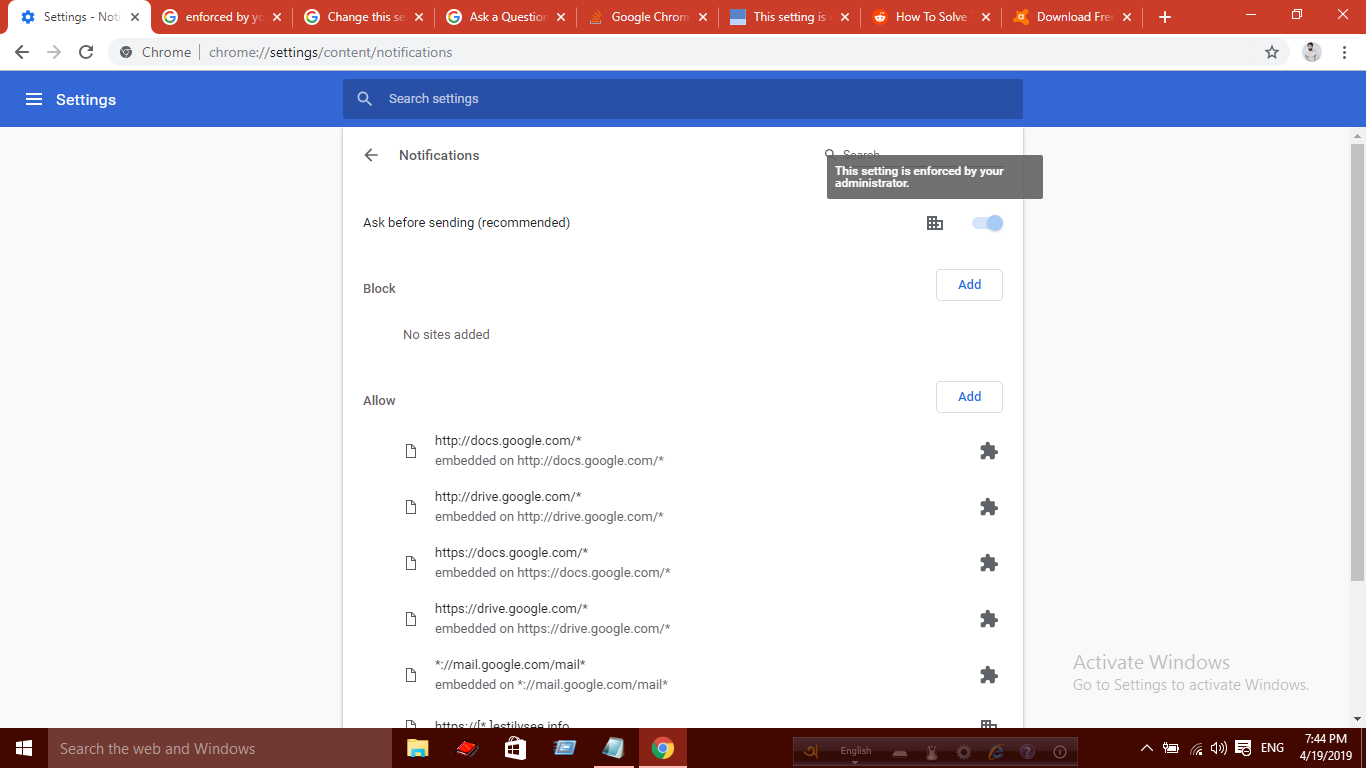Reload the current page
The image size is (1366, 768).
pos(86,52)
